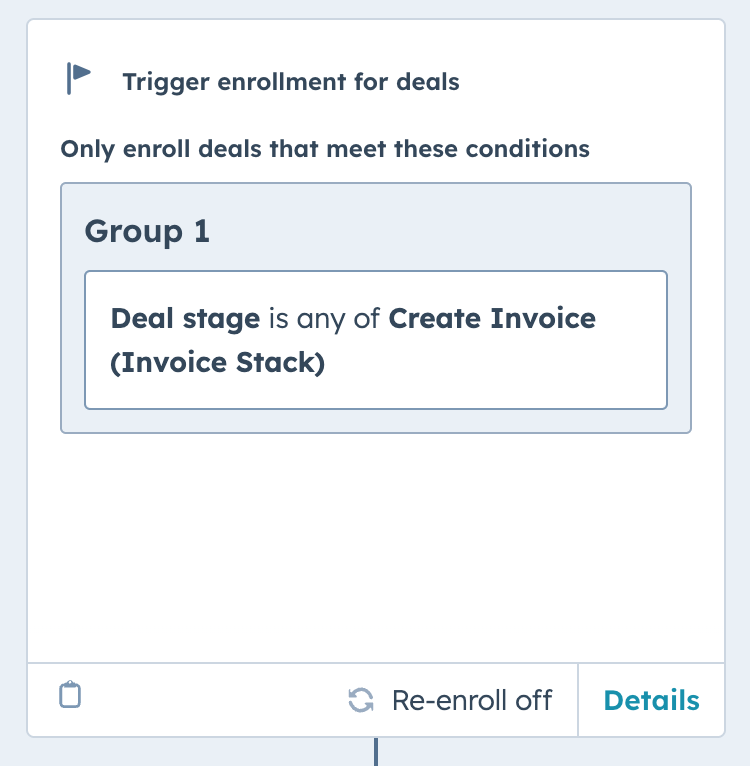Open Details for the enrollment trigger
Viewport: 750px width, 766px height.
(651, 700)
